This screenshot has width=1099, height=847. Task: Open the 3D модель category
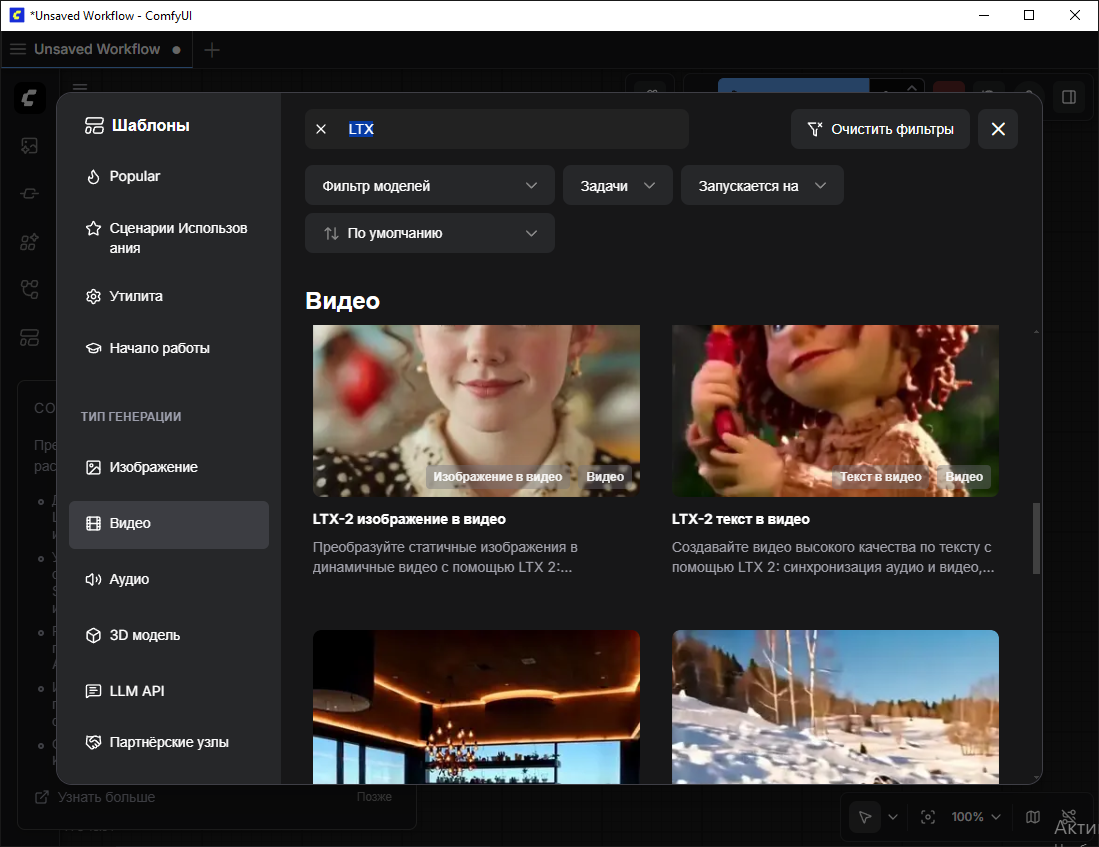pyautogui.click(x=169, y=635)
